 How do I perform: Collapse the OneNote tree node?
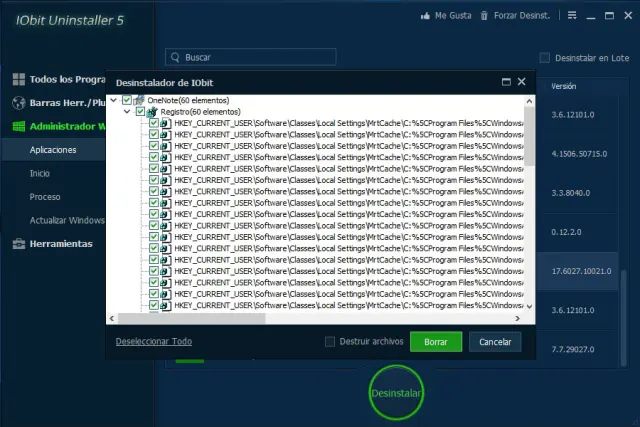point(115,101)
